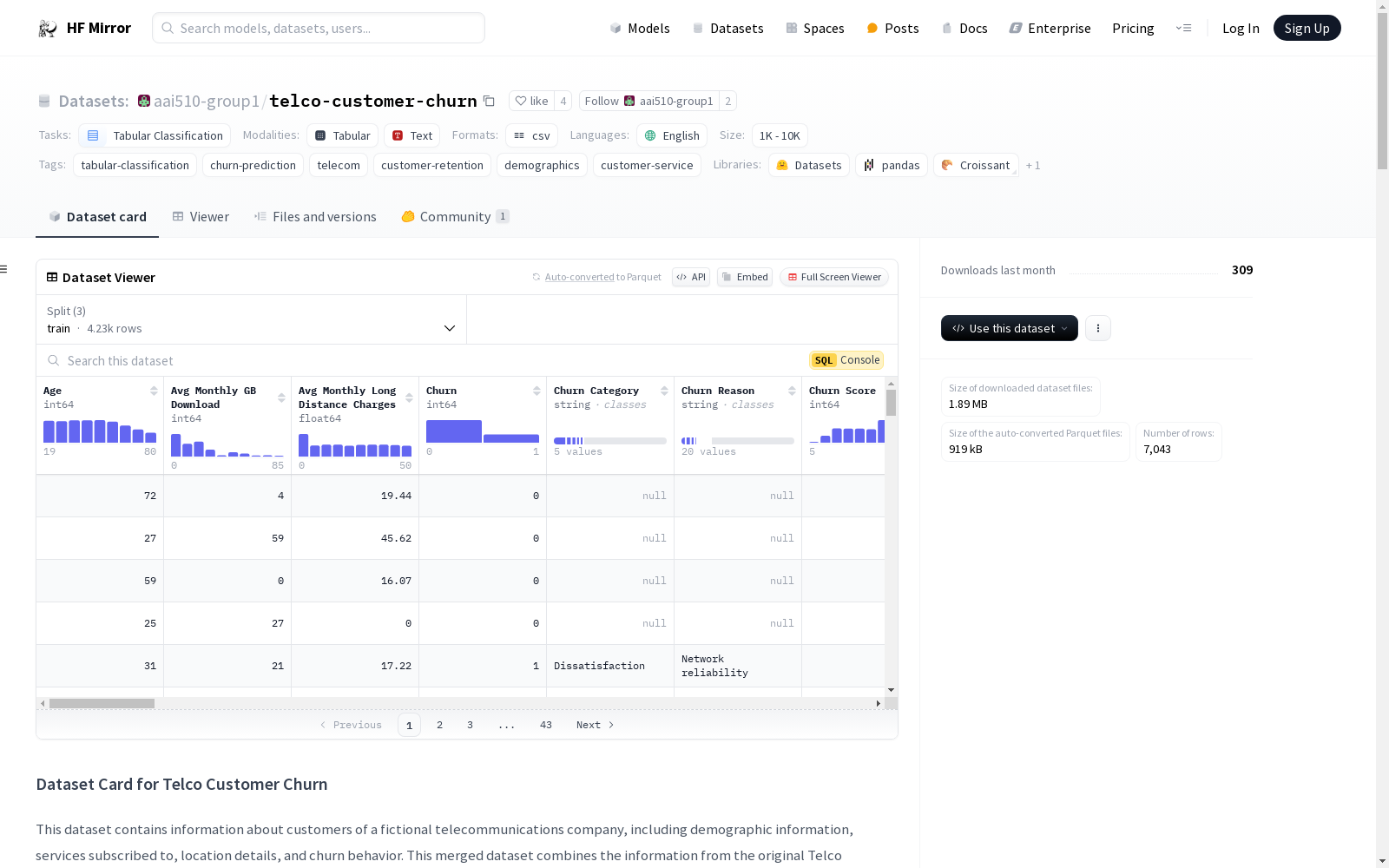Go to page 3 of the dataset
This screenshot has height=868, width=1389.
pyautogui.click(x=471, y=725)
